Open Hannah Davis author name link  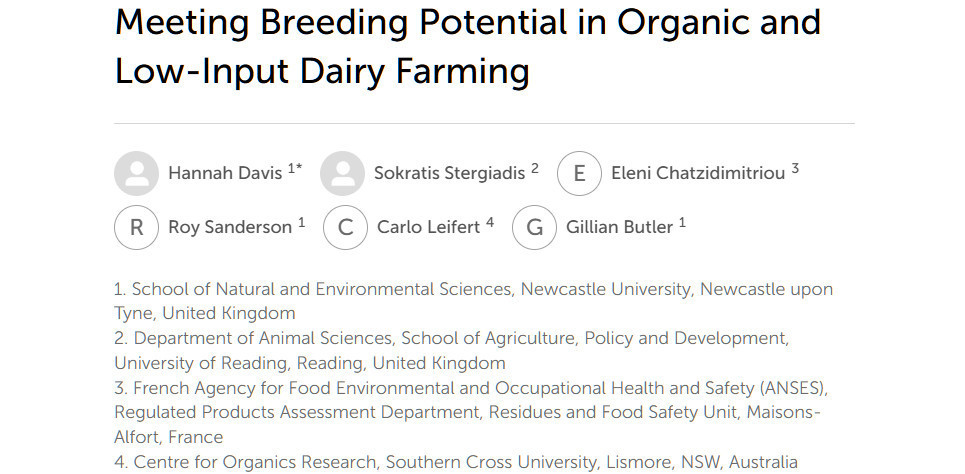point(225,174)
